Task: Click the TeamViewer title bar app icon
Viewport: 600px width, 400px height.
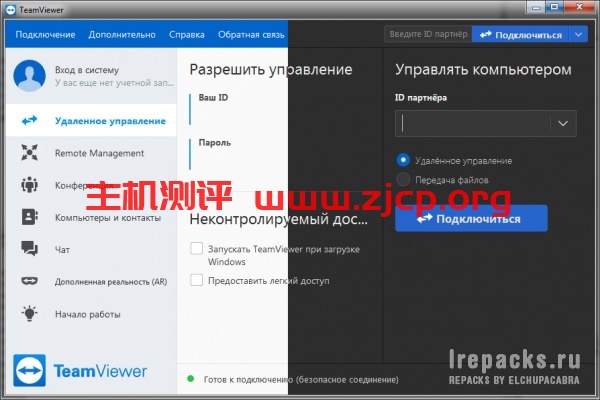Action: [11, 10]
